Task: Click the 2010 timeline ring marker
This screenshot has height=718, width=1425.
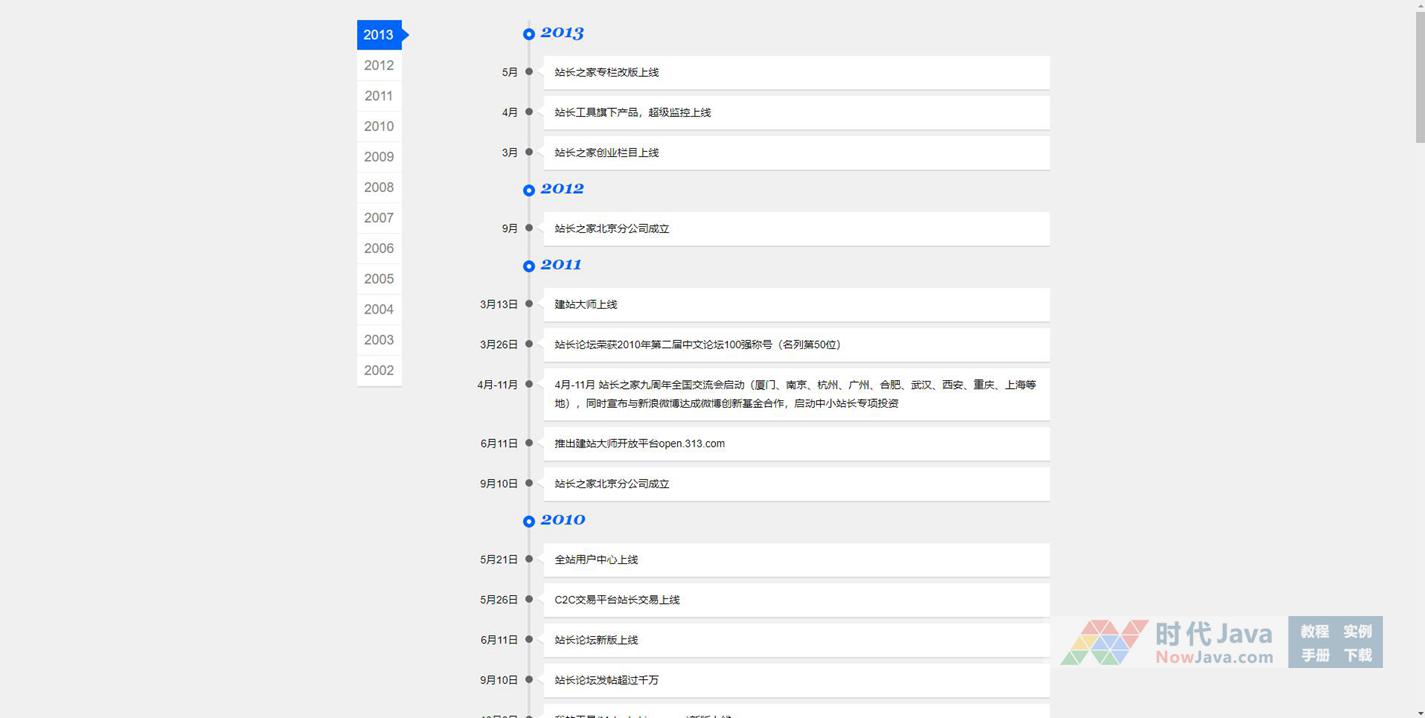Action: point(529,521)
